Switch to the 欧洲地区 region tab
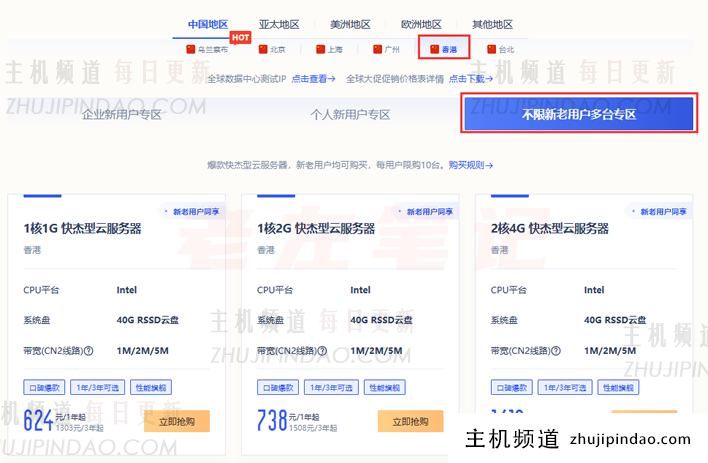The image size is (708, 463). pos(421,24)
